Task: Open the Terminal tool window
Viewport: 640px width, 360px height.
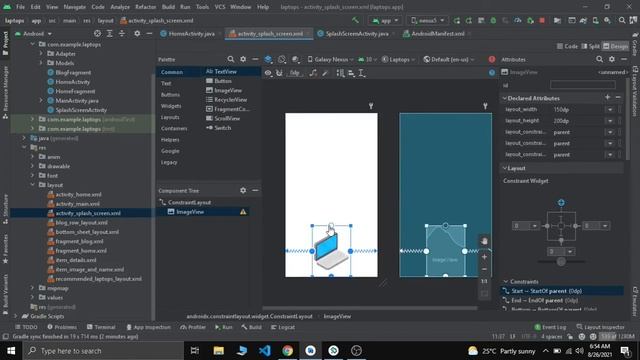Action: (101, 327)
